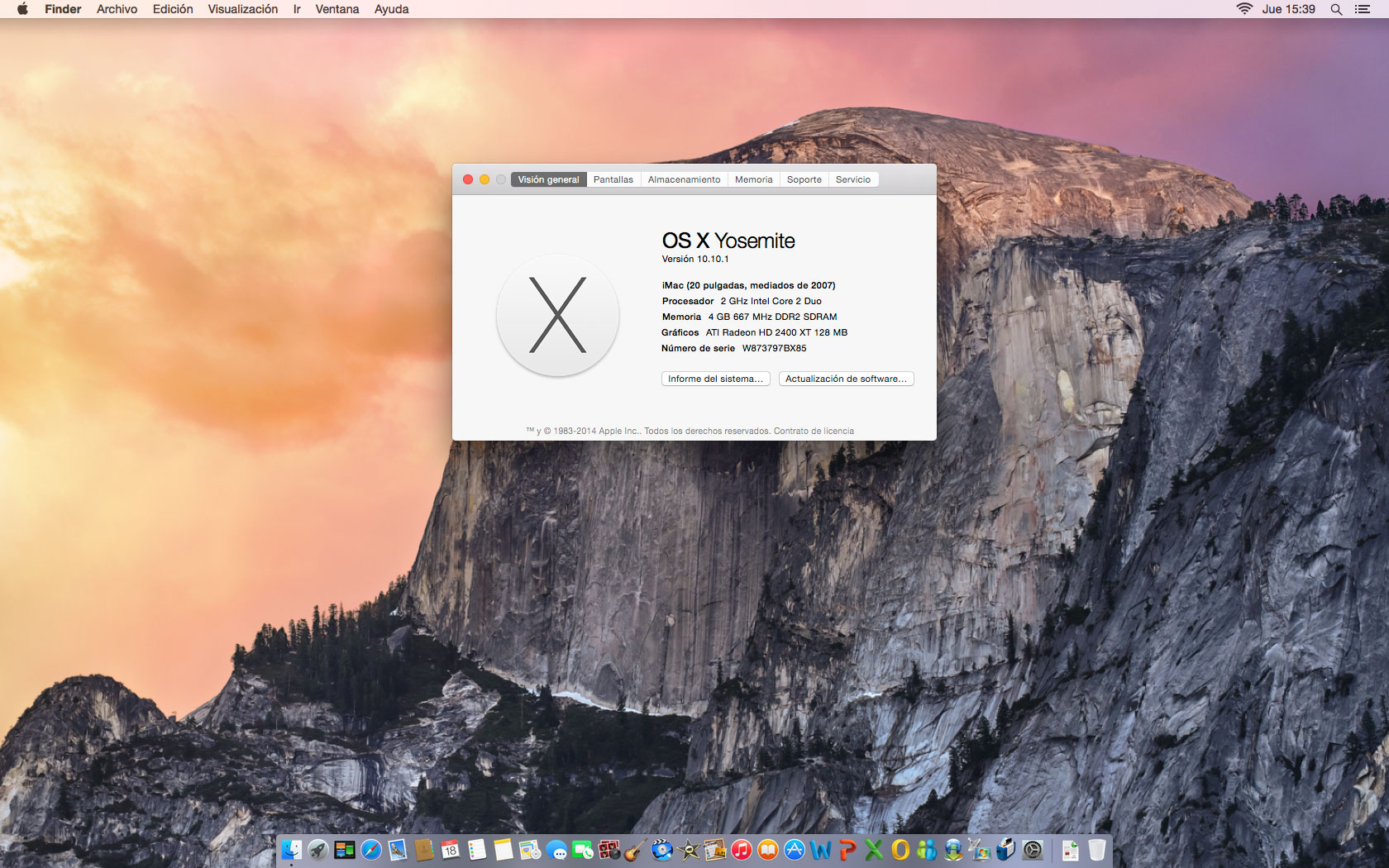The width and height of the screenshot is (1389, 868).
Task: Open the Edición menu
Action: [173, 9]
